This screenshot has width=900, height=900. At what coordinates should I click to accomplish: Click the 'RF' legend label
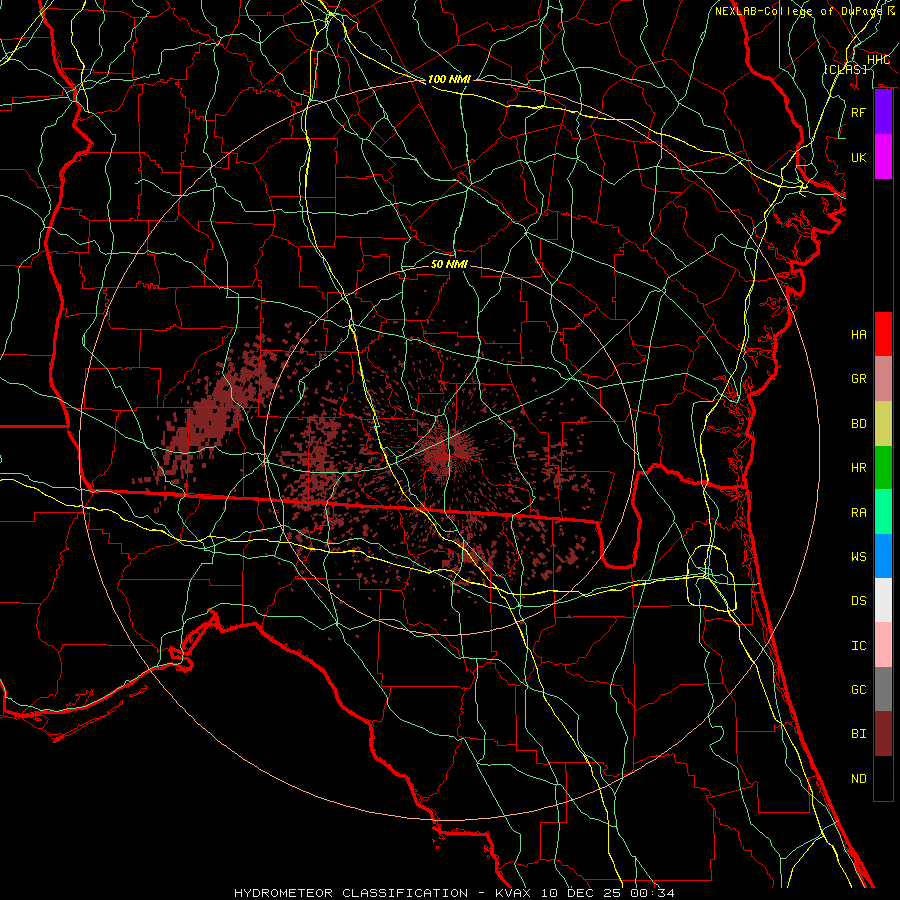click(858, 112)
